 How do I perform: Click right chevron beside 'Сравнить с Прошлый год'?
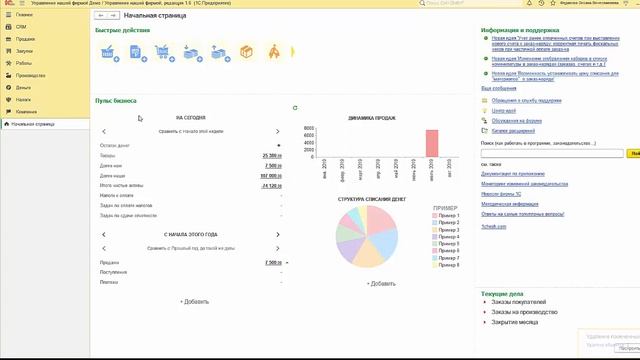278,249
